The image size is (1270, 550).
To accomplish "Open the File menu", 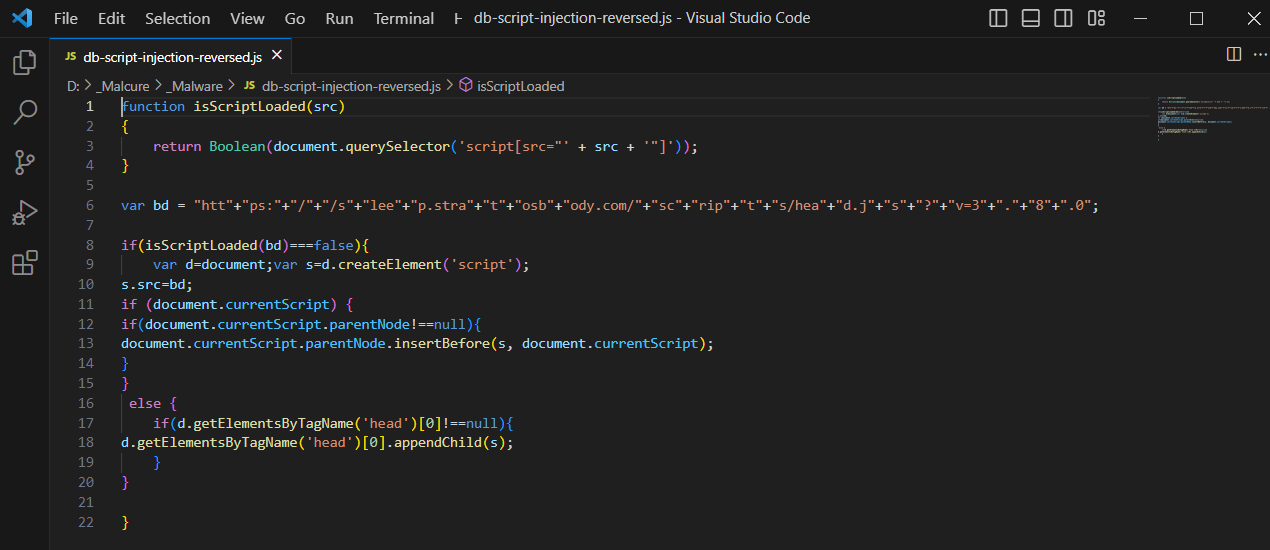I will point(66,18).
